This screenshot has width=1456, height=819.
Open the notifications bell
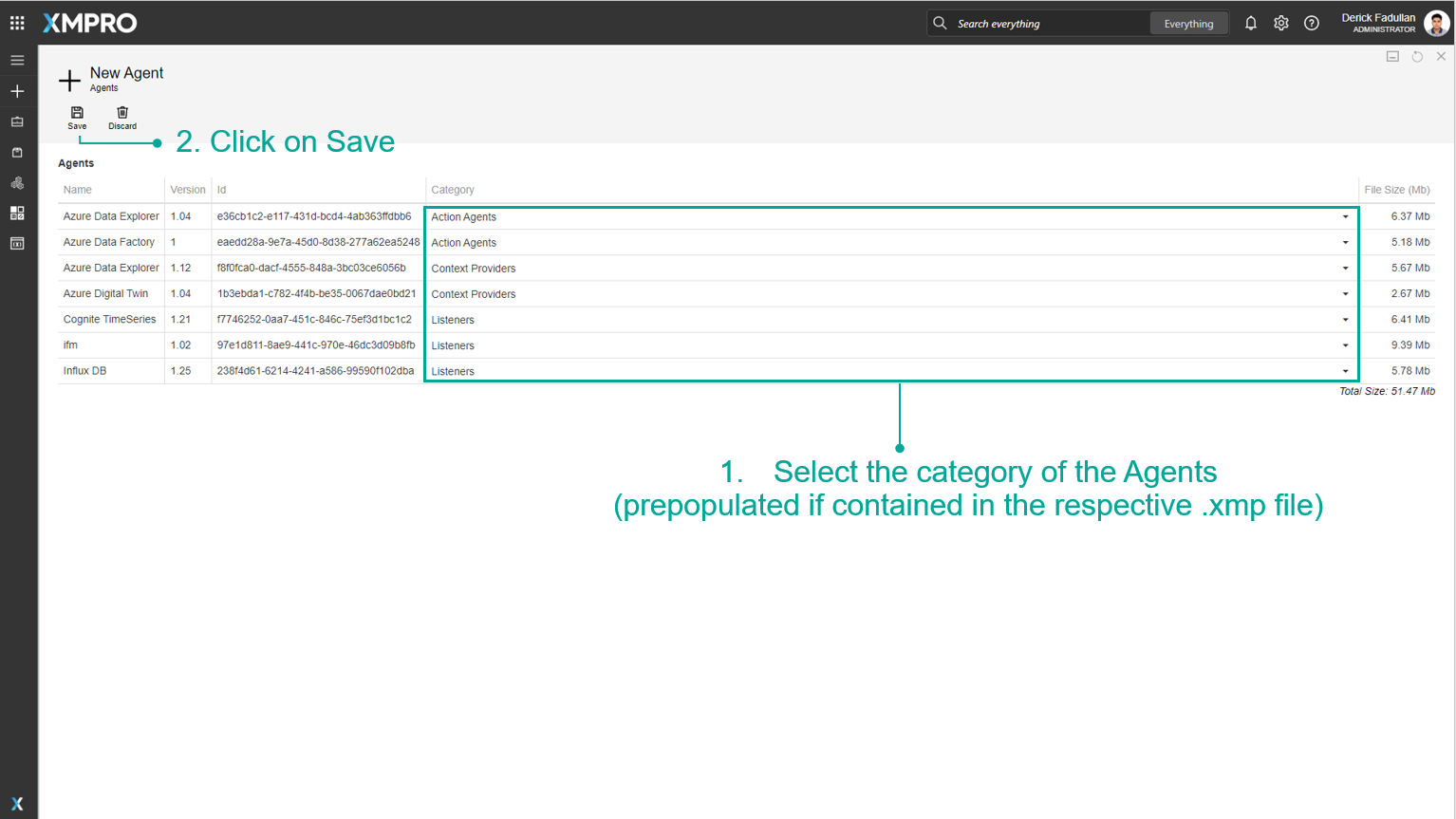pyautogui.click(x=1251, y=24)
